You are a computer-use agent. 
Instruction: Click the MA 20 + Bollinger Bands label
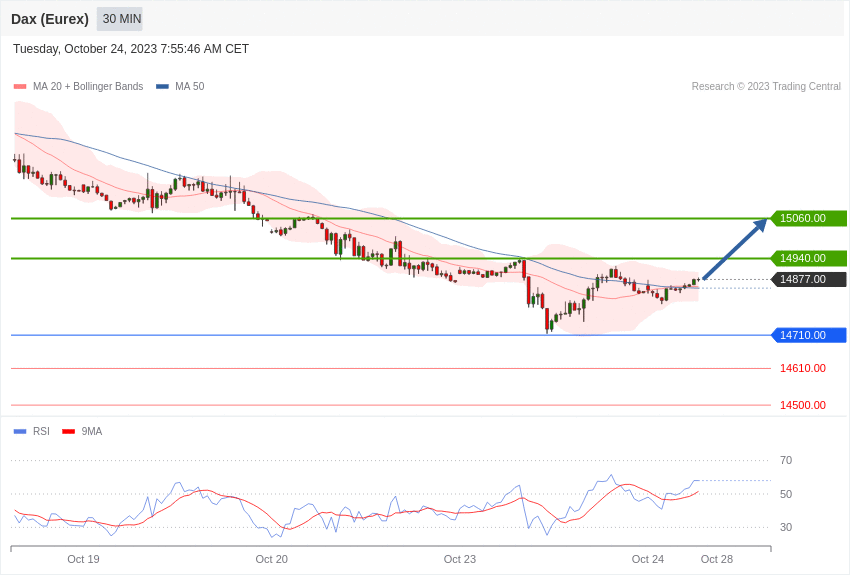(x=88, y=86)
